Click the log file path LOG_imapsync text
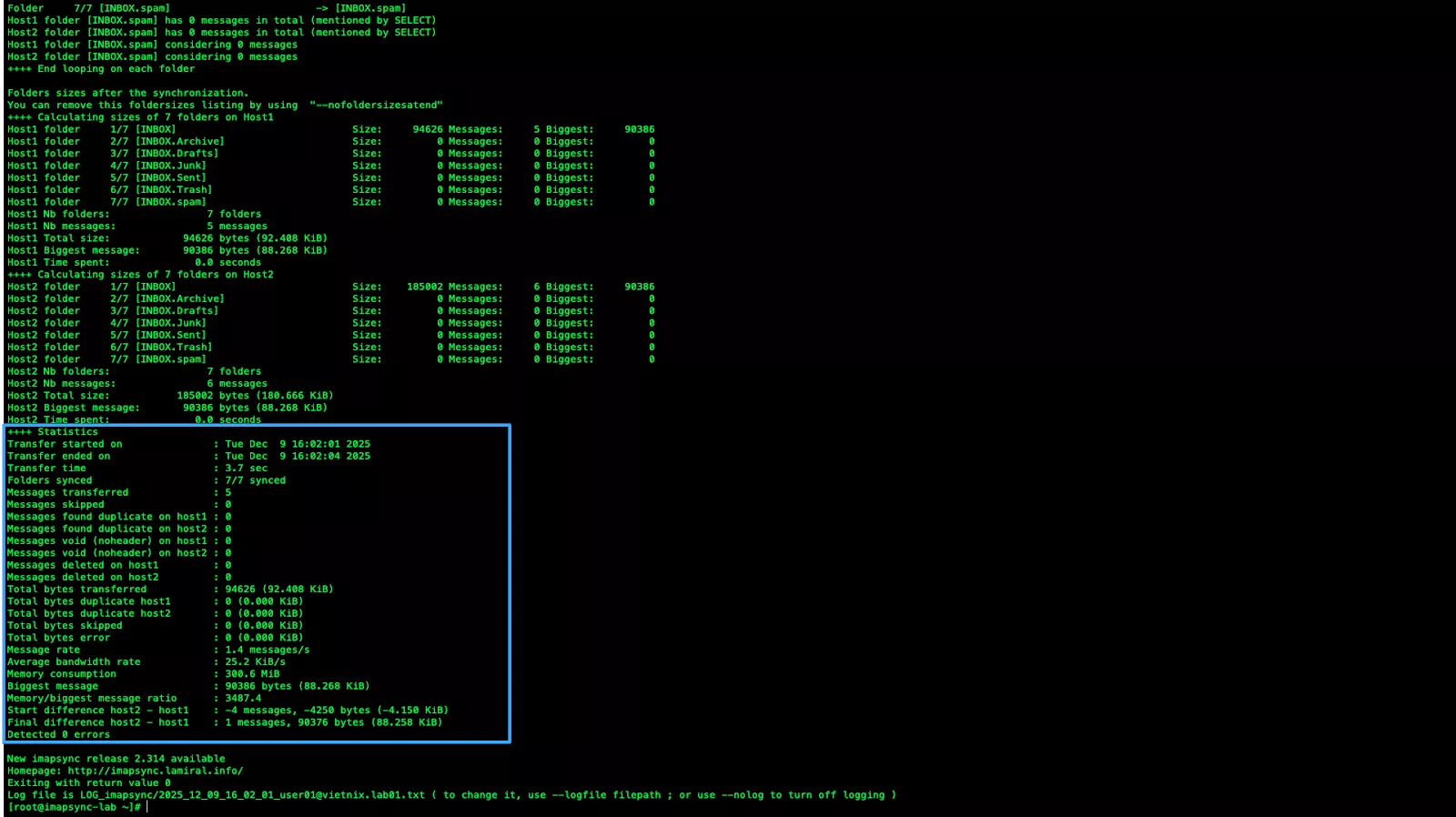The height and width of the screenshot is (817, 1456). coord(252,795)
